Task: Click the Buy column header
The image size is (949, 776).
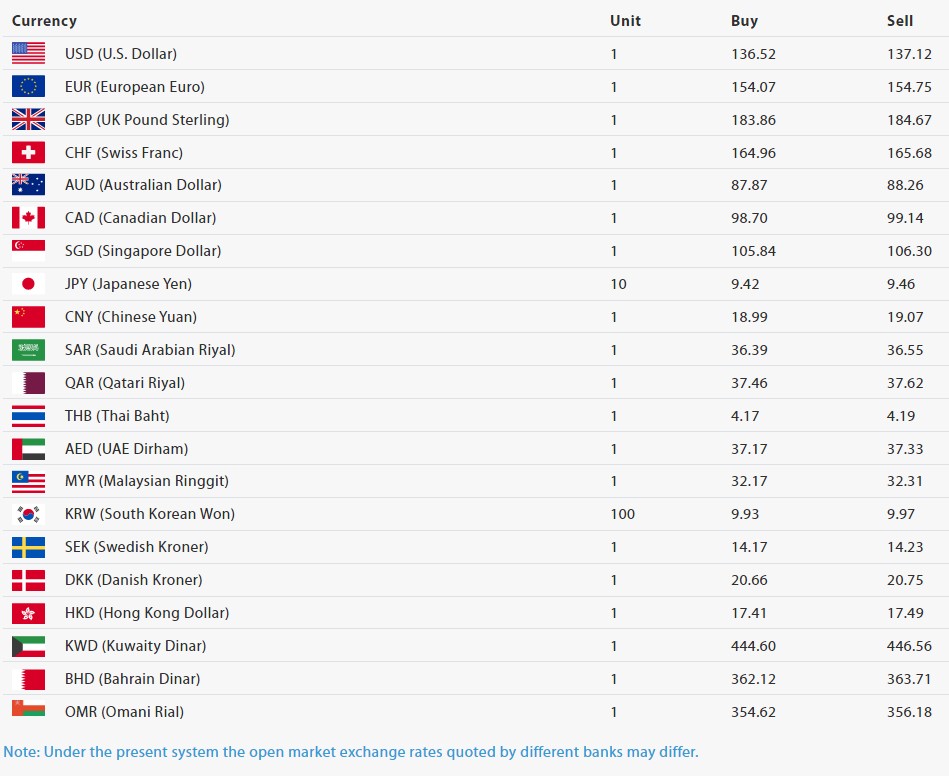Action: click(x=744, y=21)
